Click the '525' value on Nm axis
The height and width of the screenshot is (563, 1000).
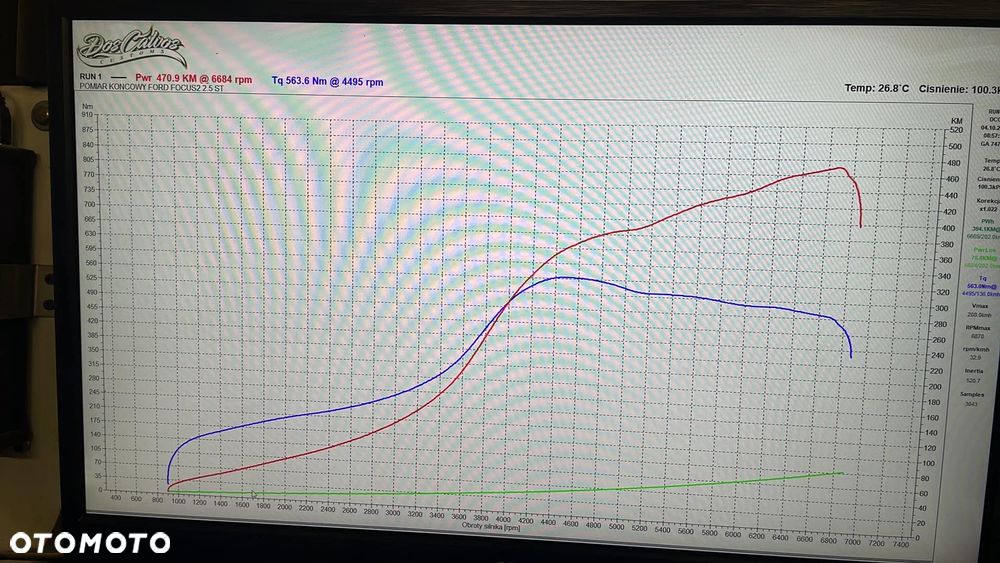(x=91, y=277)
